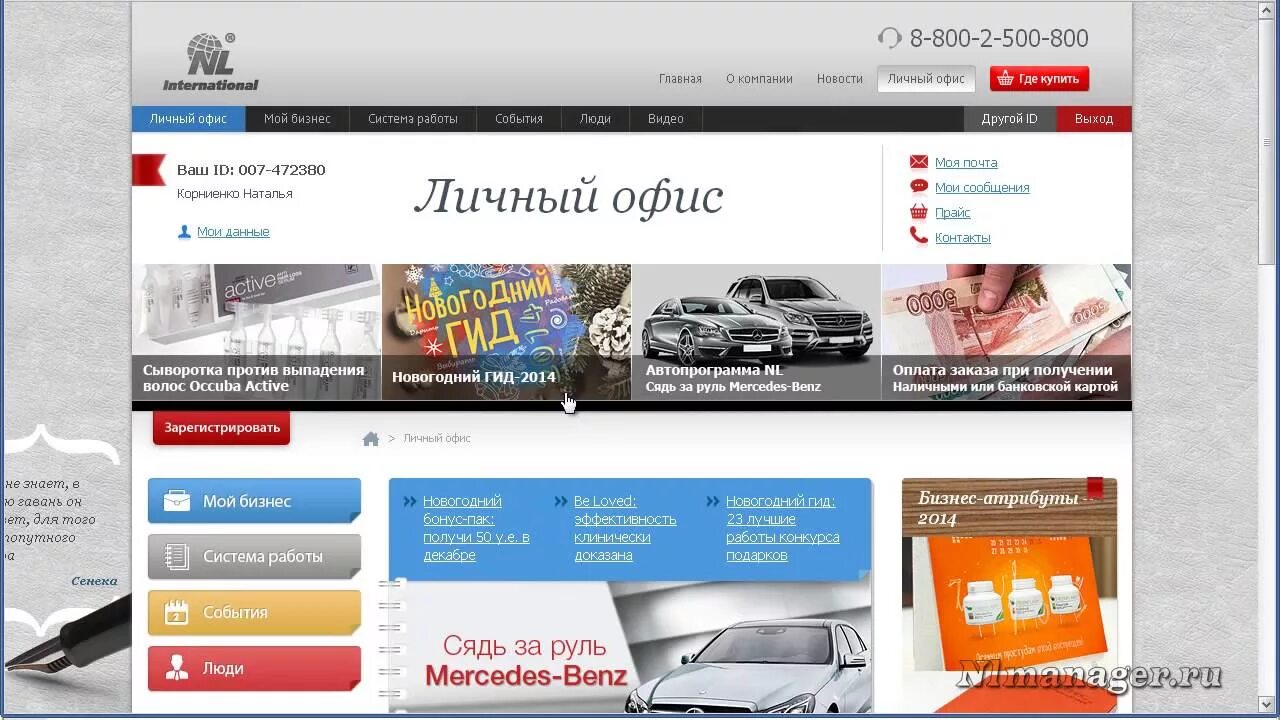
Task: Click the briefcase icon on Мой бизнес button
Action: (x=177, y=501)
